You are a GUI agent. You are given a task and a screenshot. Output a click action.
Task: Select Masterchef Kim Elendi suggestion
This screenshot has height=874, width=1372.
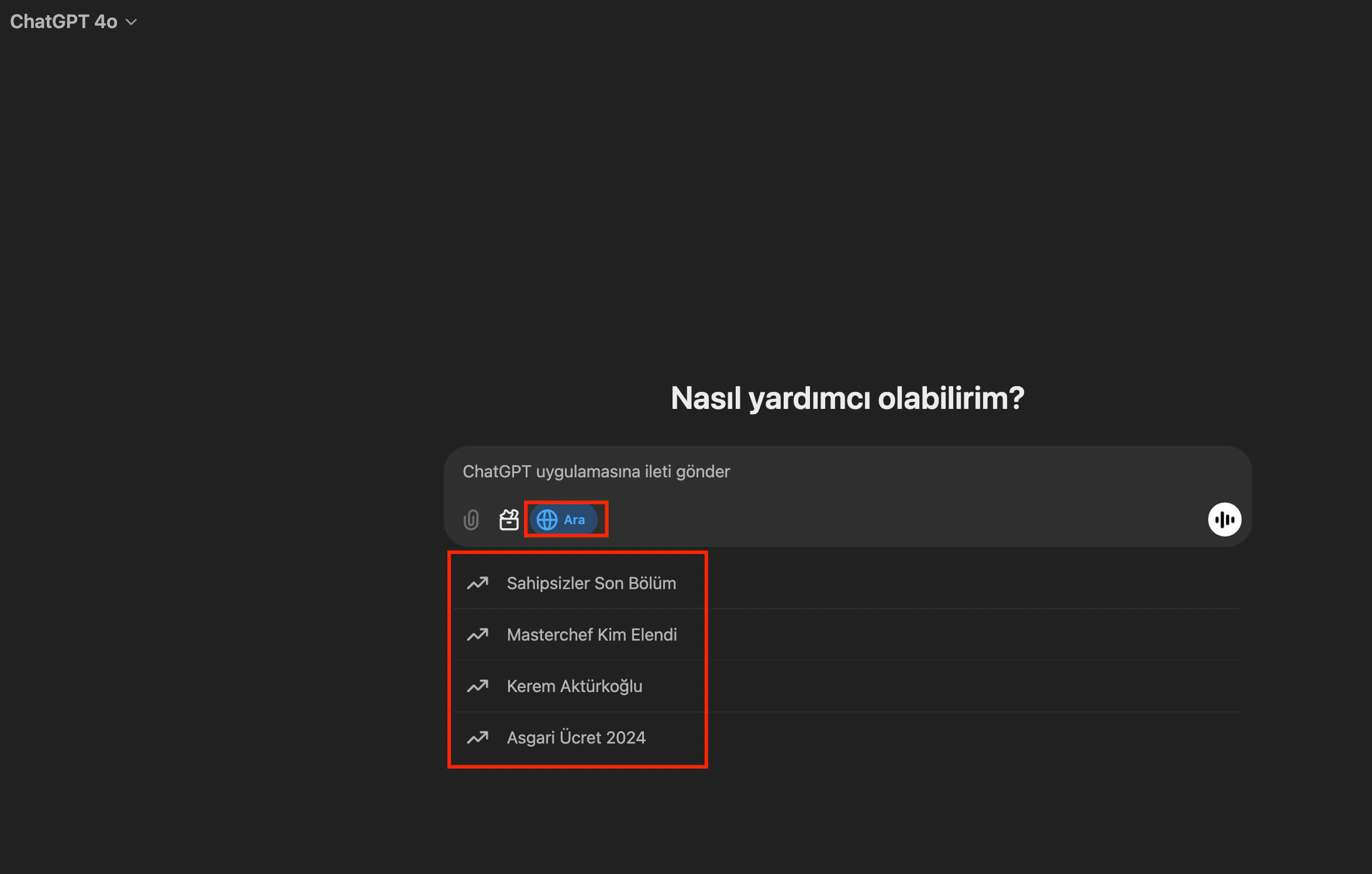591,635
